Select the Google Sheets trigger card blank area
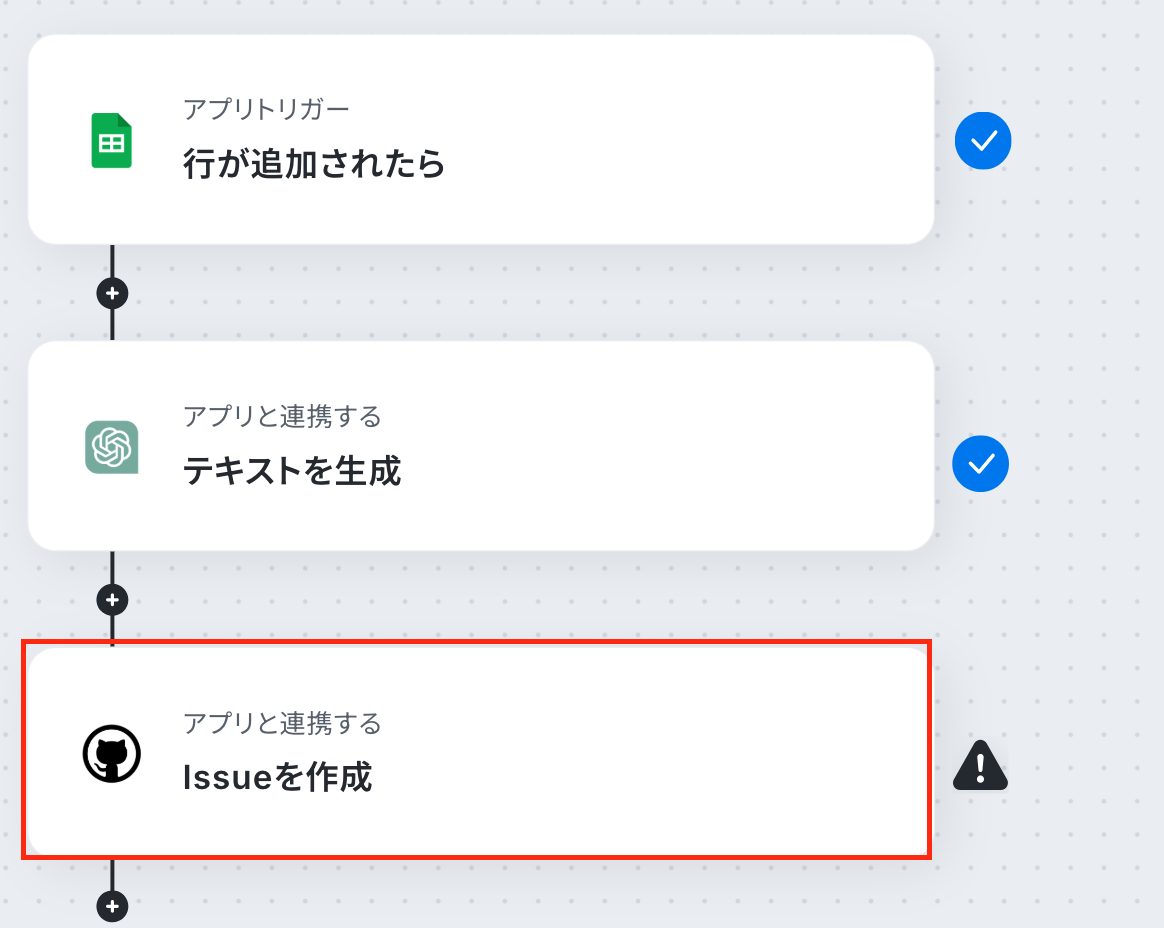Image resolution: width=1164 pixels, height=928 pixels. [668, 140]
